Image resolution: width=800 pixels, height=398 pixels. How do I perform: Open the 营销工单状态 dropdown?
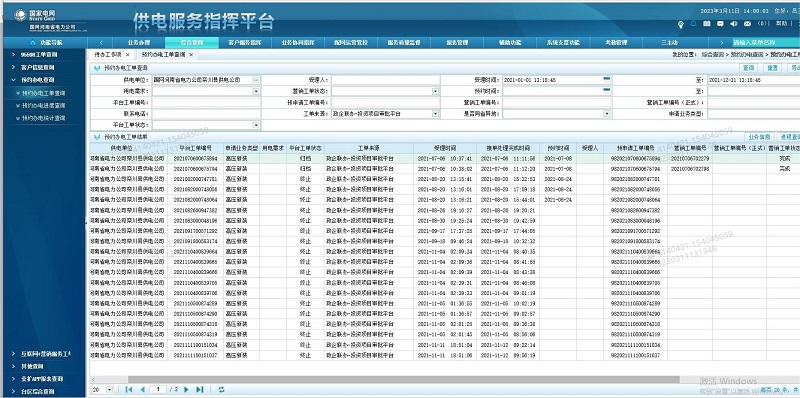(x=435, y=91)
